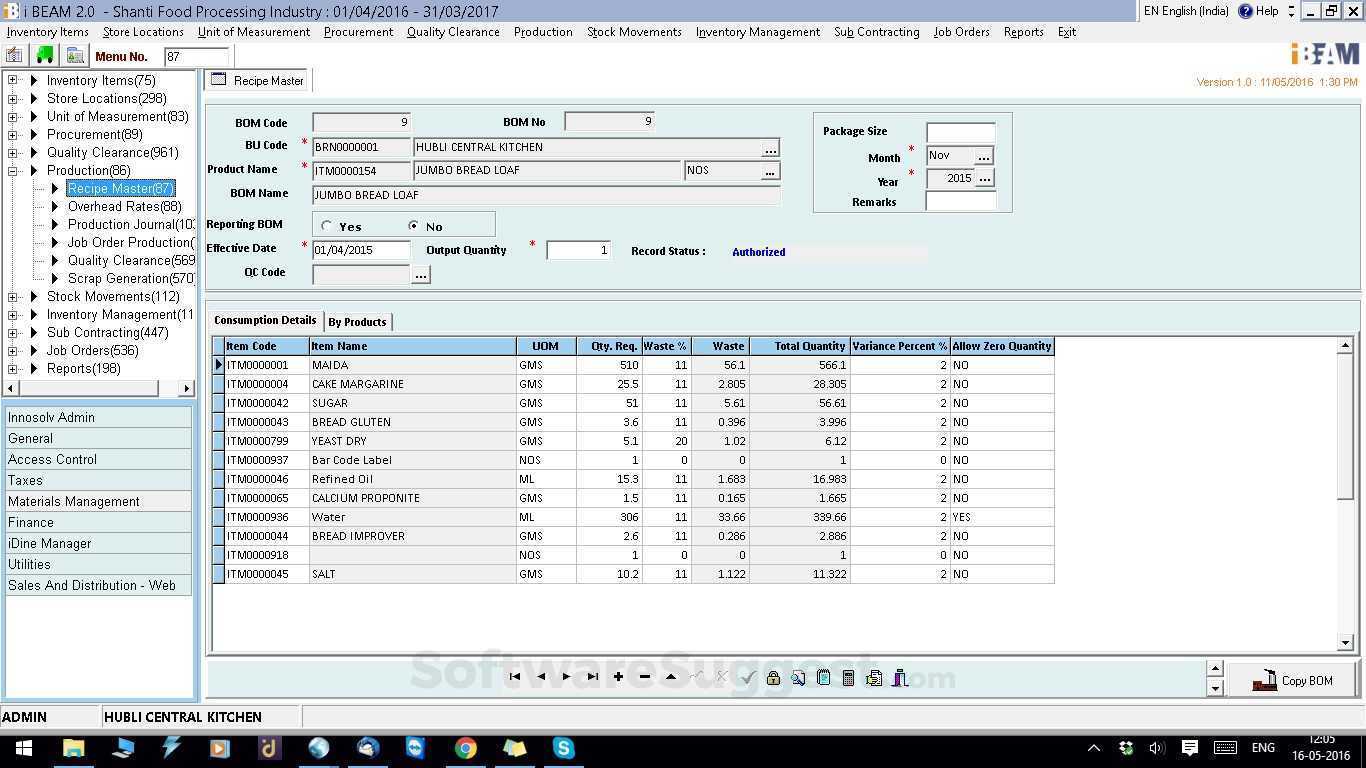Viewport: 1366px width, 768px height.
Task: Select the Yes radio button for Reporting BOM
Action: (x=327, y=225)
